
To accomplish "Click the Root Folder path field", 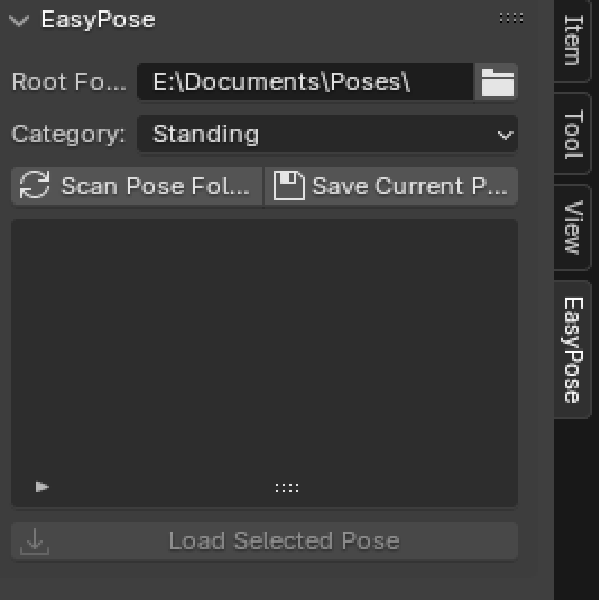I will (304, 82).
